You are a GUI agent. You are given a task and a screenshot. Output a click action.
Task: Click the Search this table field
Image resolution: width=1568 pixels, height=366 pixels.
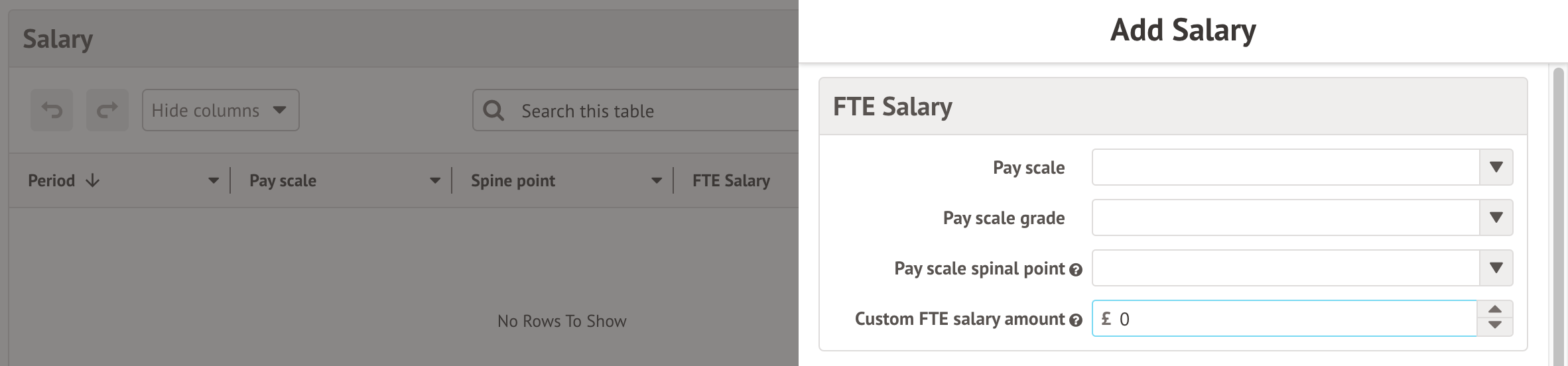pyautogui.click(x=657, y=111)
